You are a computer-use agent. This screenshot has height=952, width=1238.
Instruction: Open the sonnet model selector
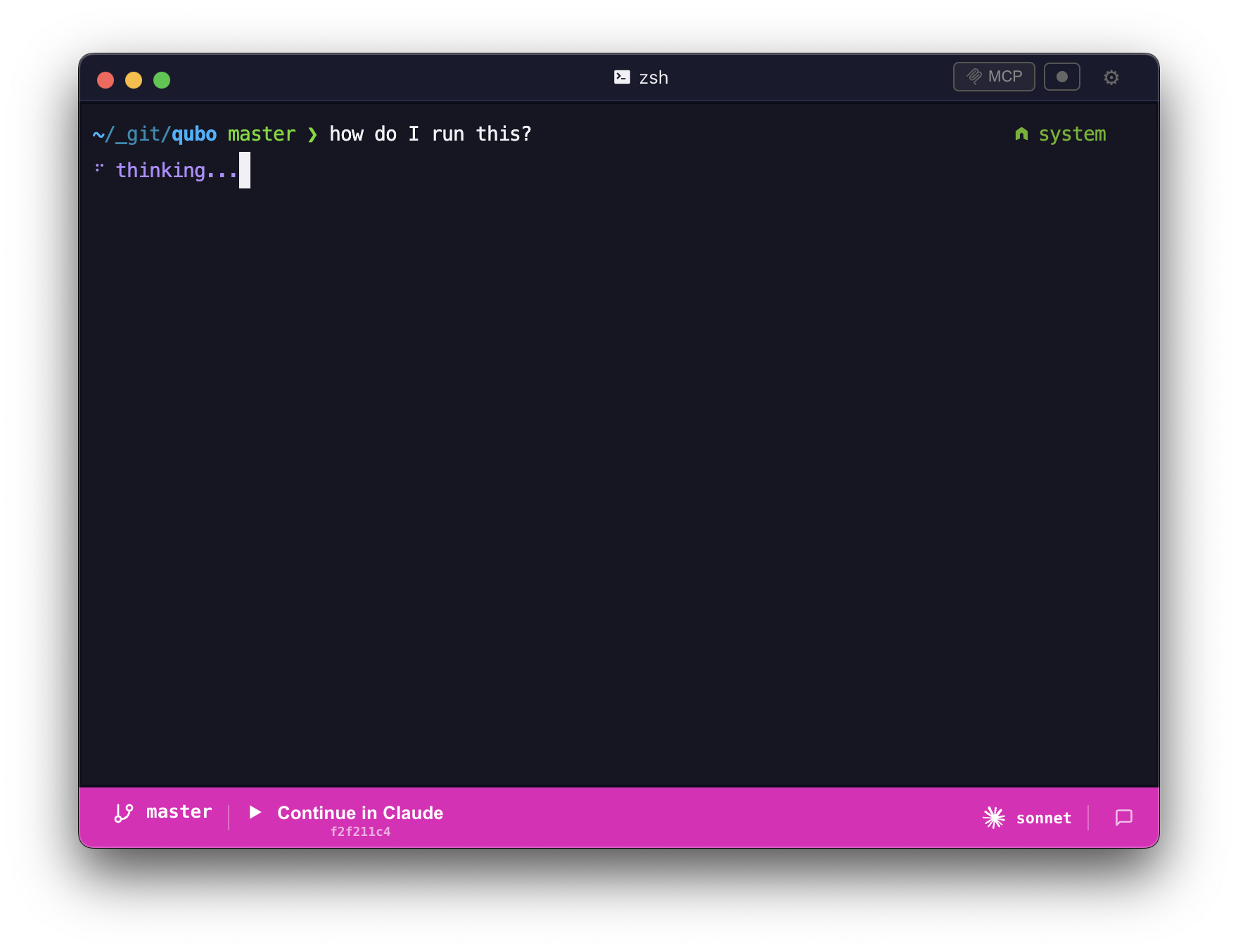click(1043, 817)
